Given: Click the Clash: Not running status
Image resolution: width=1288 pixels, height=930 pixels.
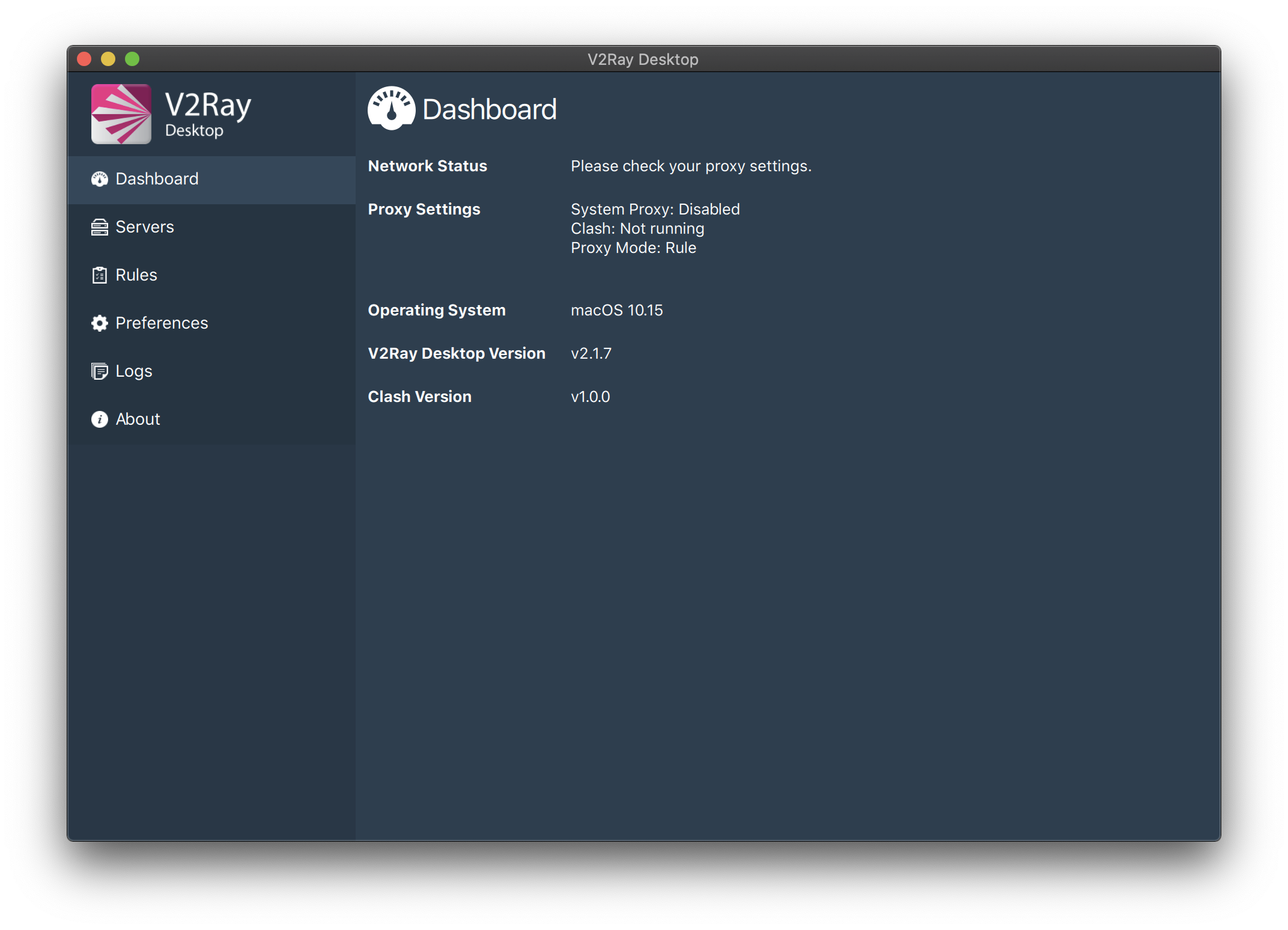Looking at the screenshot, I should click(637, 228).
